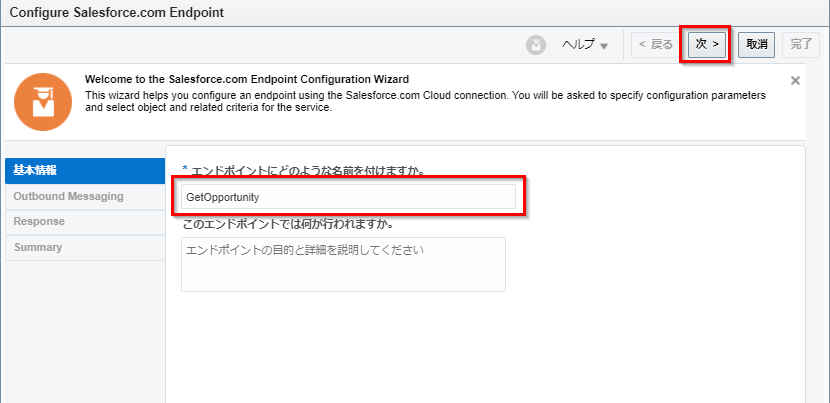
Task: Switch to the Outbound Messaging tab
Action: (85, 197)
